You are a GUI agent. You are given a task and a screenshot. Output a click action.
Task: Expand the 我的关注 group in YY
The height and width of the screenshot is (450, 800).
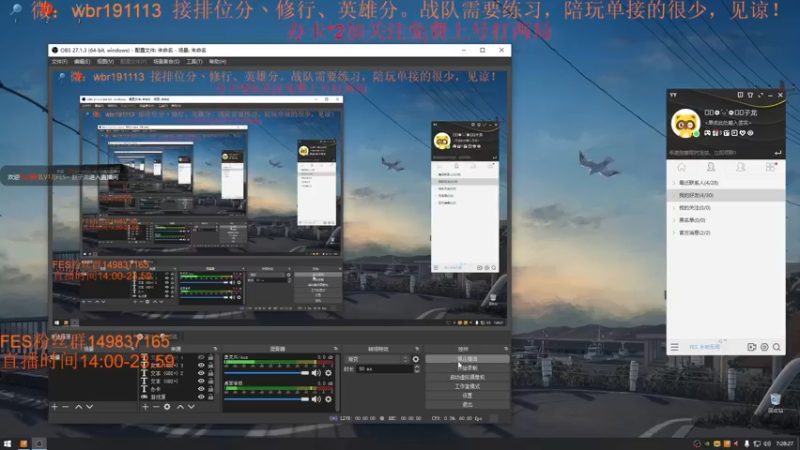point(673,208)
